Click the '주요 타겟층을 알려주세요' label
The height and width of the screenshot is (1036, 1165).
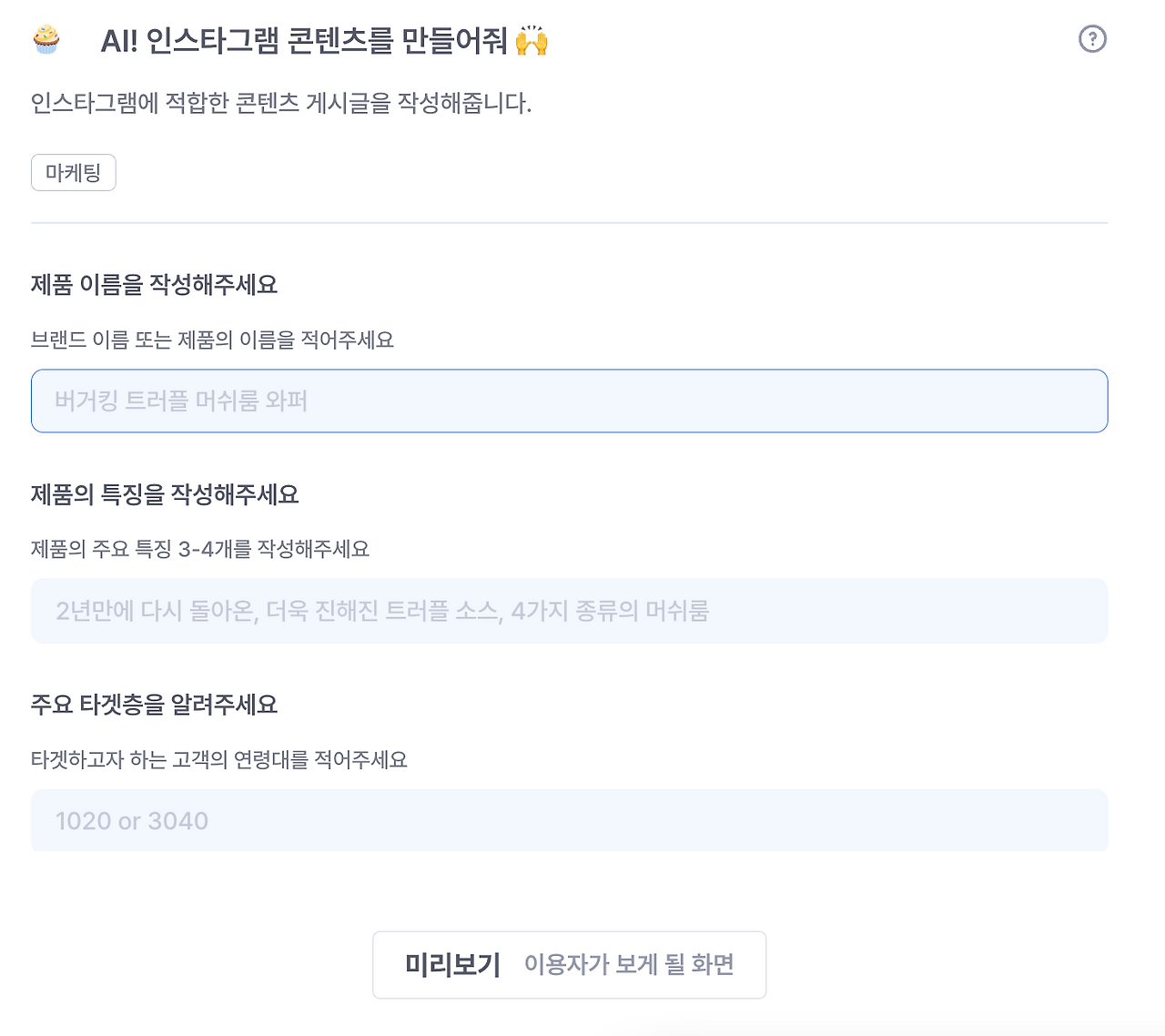tap(155, 705)
